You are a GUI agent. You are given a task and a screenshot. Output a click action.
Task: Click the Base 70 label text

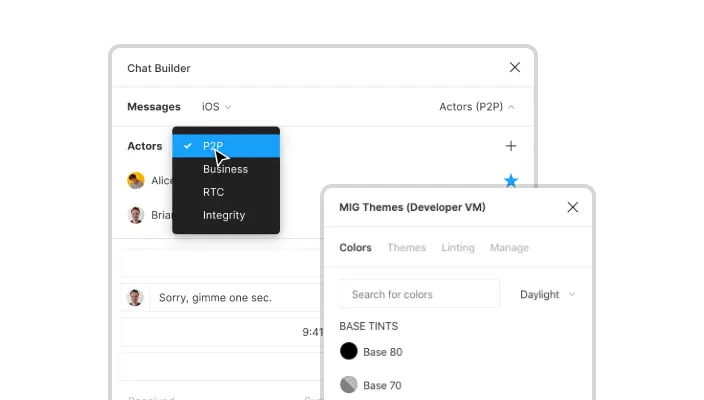click(382, 385)
